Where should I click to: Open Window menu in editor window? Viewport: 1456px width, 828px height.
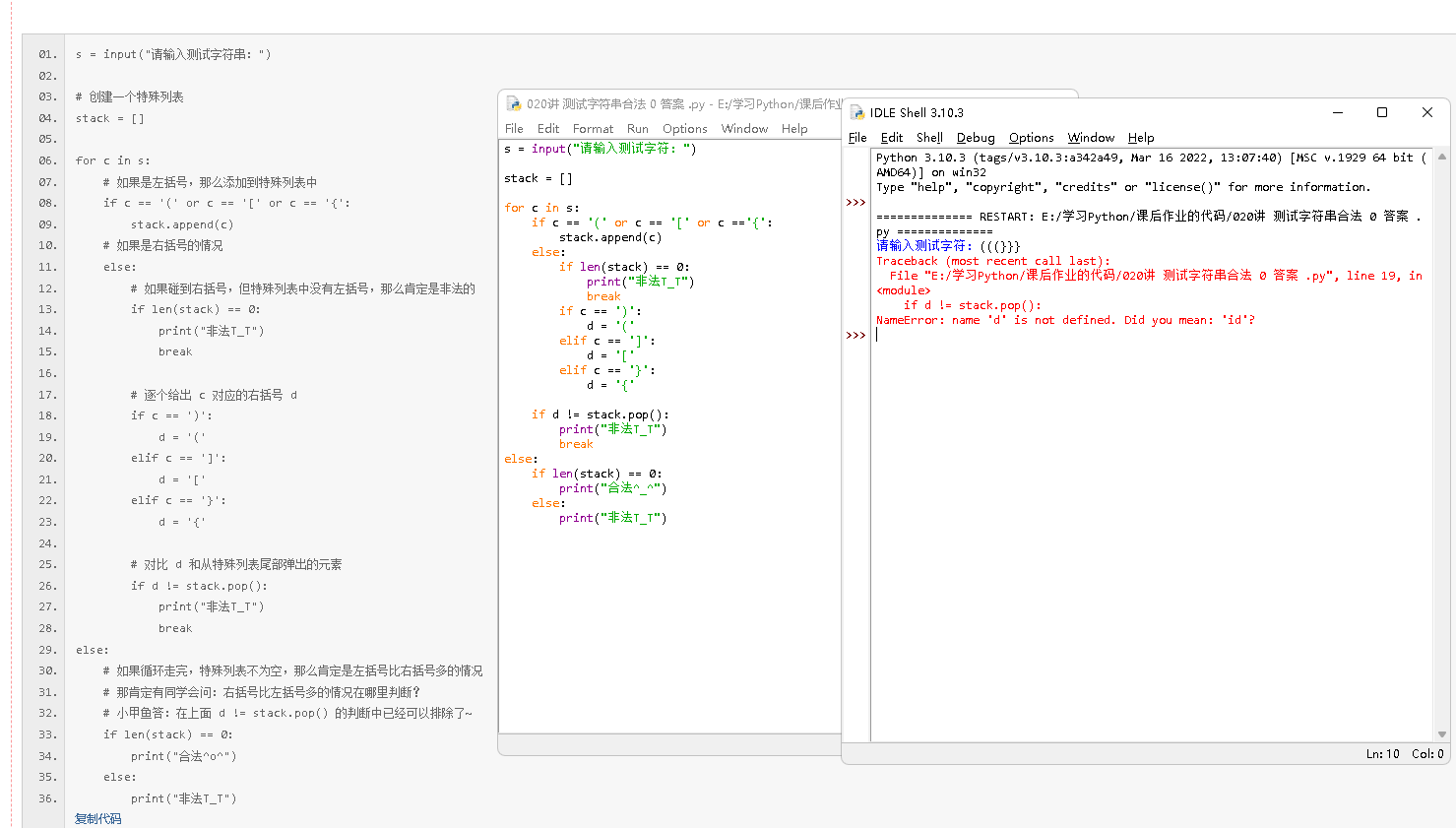tap(744, 129)
